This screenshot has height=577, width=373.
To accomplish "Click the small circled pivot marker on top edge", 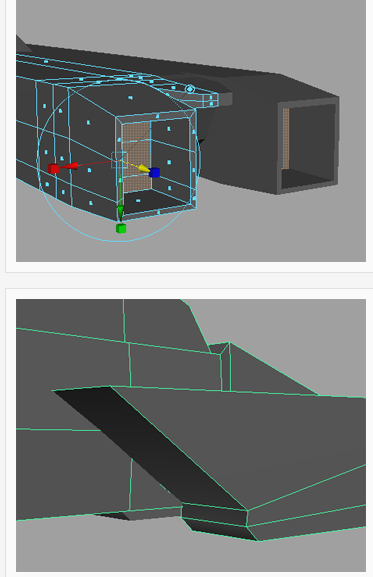I will click(190, 89).
